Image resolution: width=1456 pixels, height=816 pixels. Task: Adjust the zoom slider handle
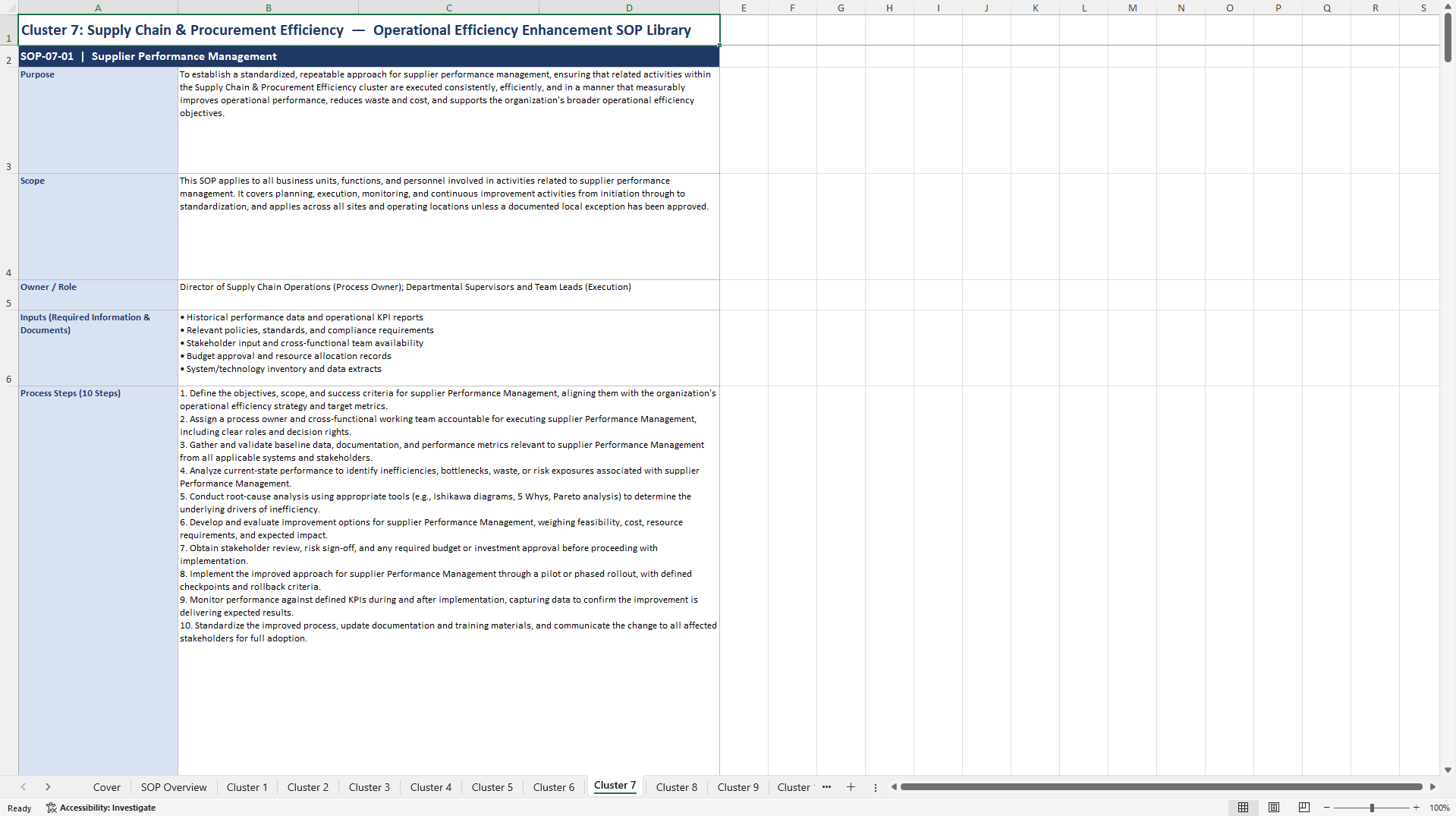pyautogui.click(x=1372, y=808)
